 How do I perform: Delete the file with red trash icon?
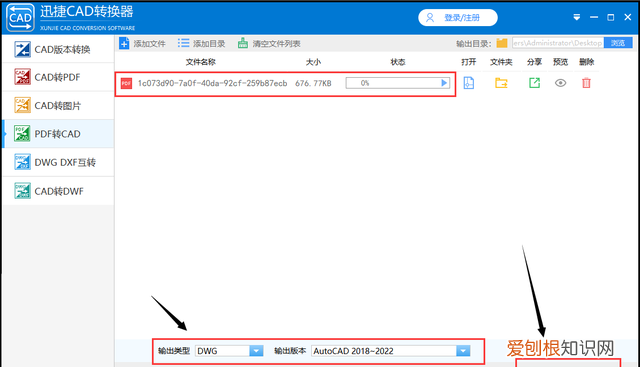pyautogui.click(x=586, y=83)
